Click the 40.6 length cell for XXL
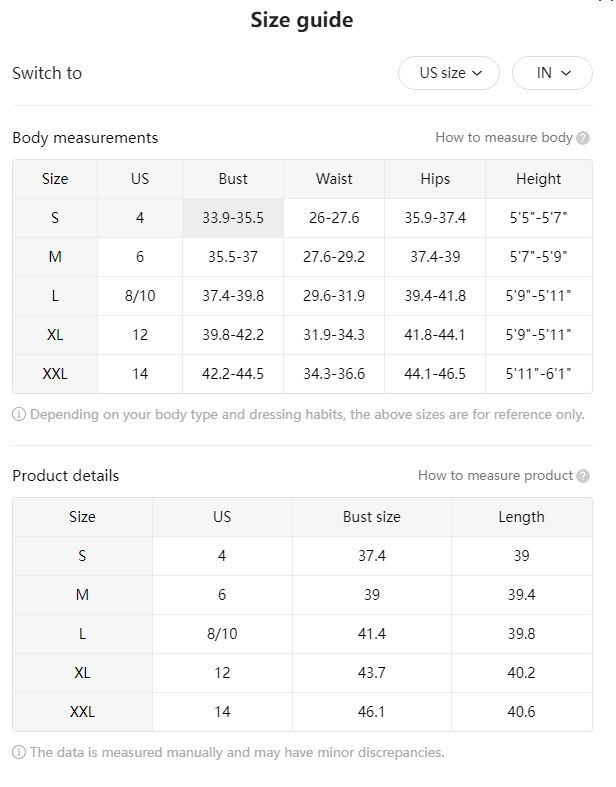The image size is (616, 787). click(522, 712)
